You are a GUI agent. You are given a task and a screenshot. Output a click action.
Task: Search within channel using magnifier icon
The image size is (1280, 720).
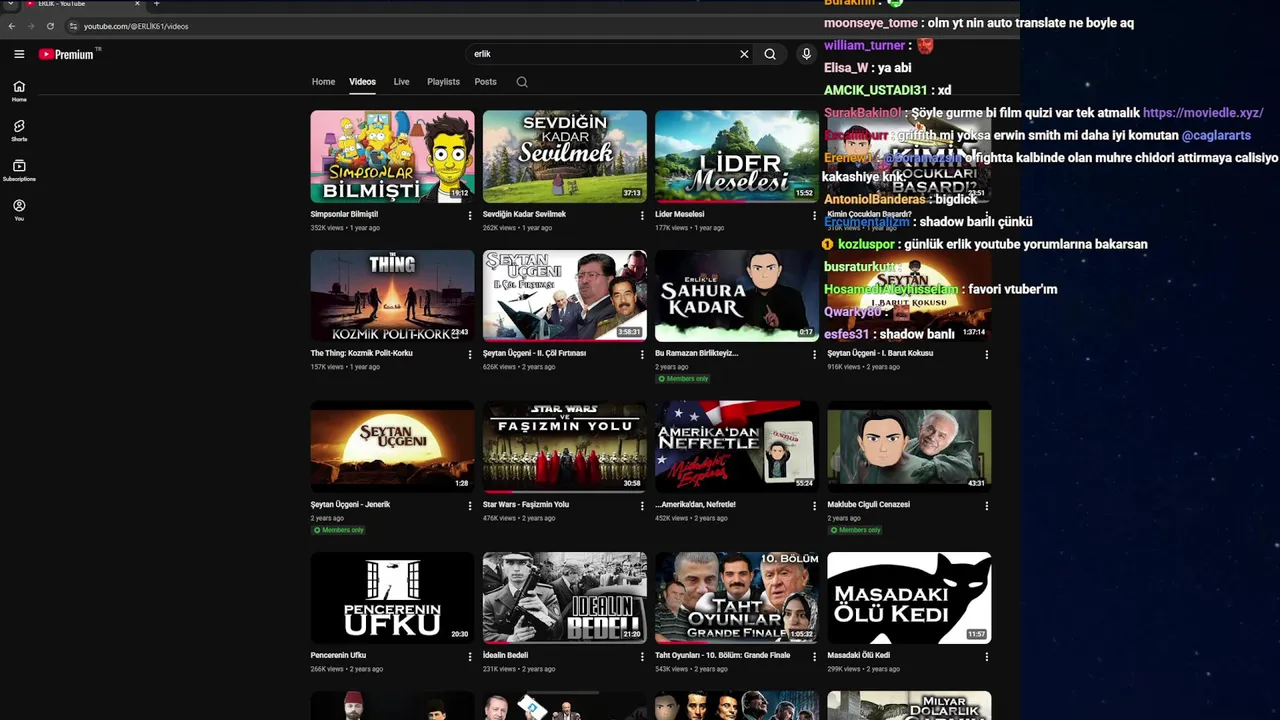[x=522, y=82]
